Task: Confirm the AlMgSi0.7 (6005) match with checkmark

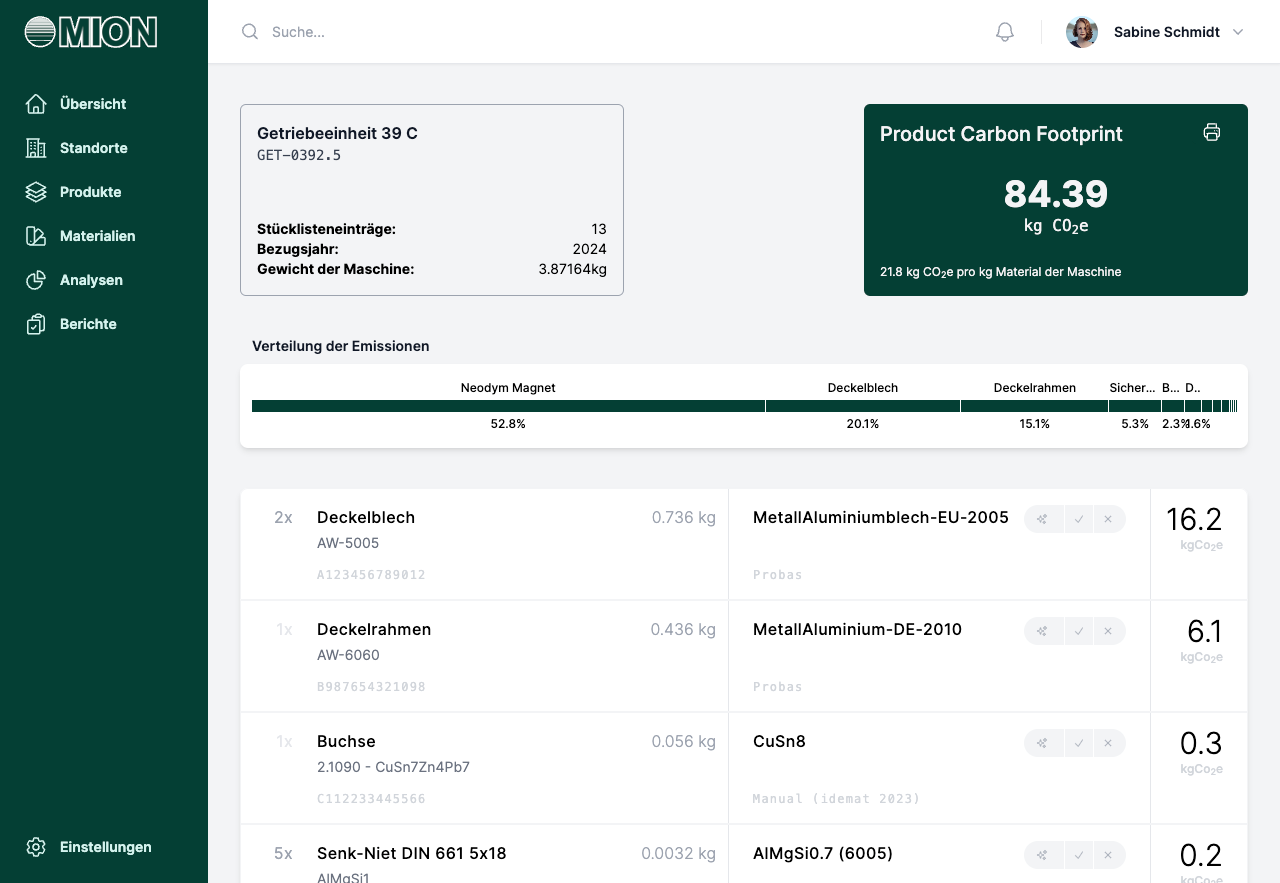Action: point(1078,855)
